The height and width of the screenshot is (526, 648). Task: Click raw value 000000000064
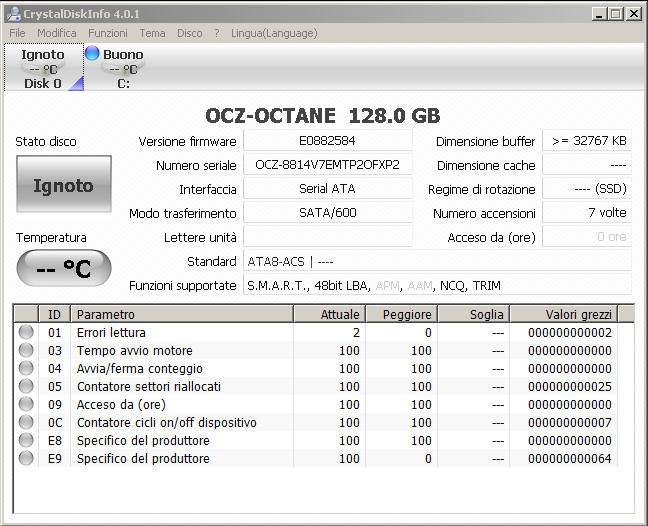pos(569,458)
